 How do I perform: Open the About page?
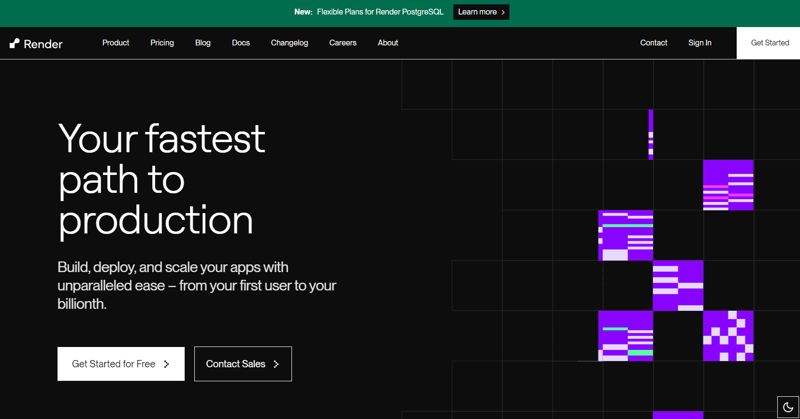click(388, 43)
